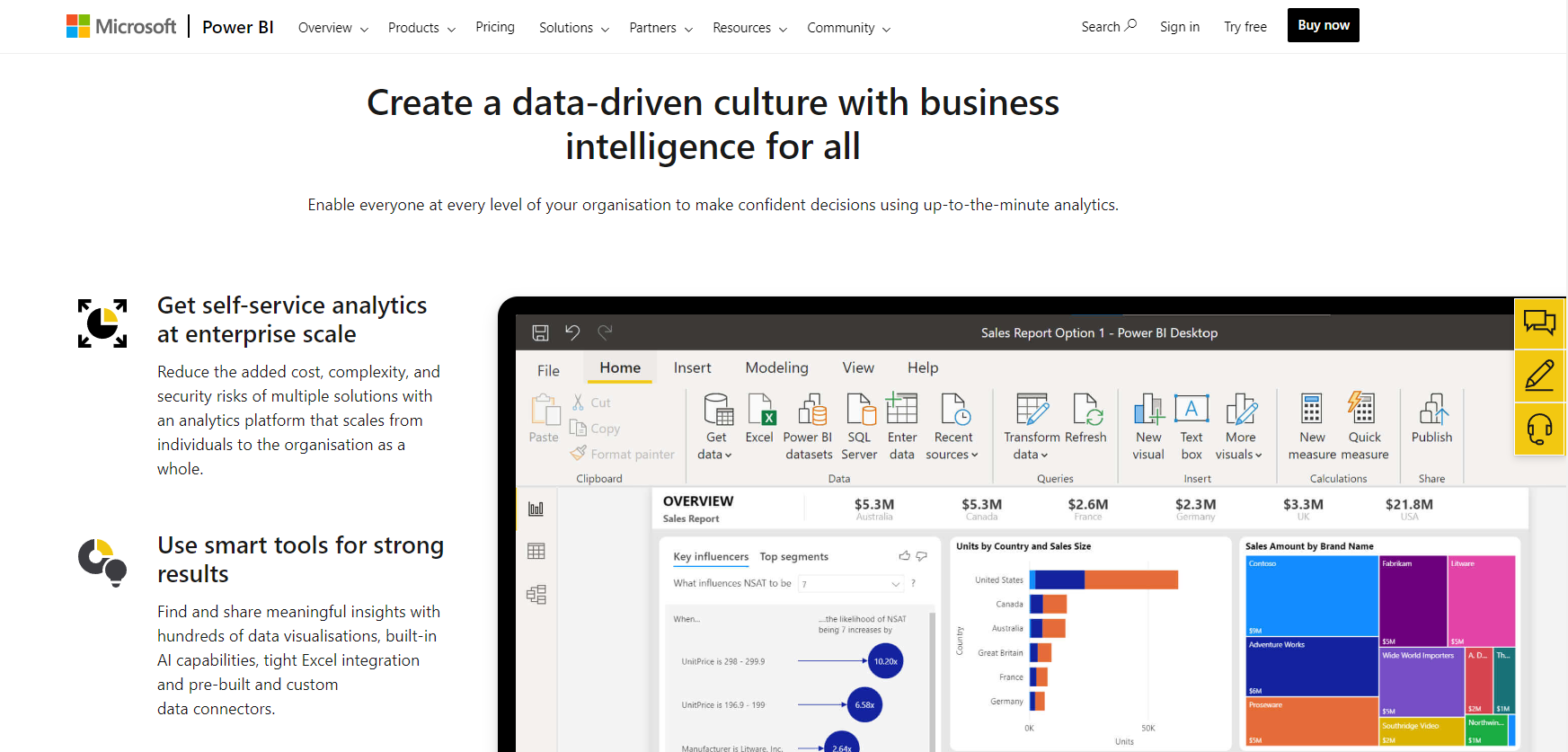Click the Enter data icon

[x=901, y=409]
